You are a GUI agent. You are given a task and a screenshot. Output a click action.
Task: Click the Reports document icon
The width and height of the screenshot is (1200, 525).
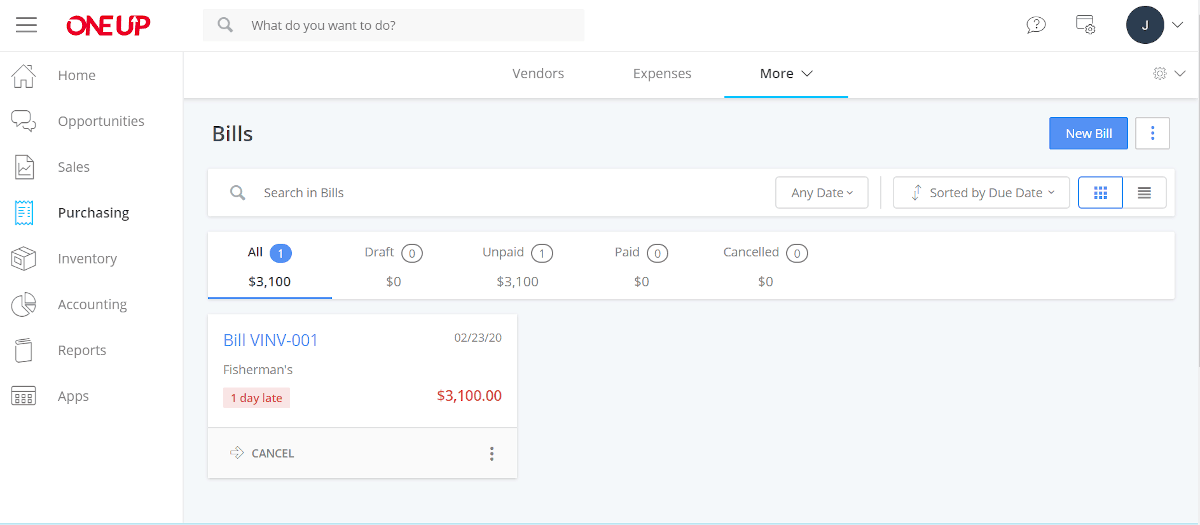click(x=24, y=350)
